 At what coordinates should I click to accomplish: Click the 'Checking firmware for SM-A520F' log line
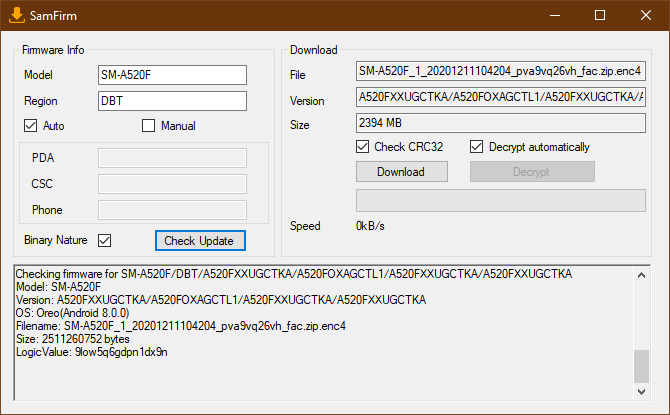tap(294, 274)
